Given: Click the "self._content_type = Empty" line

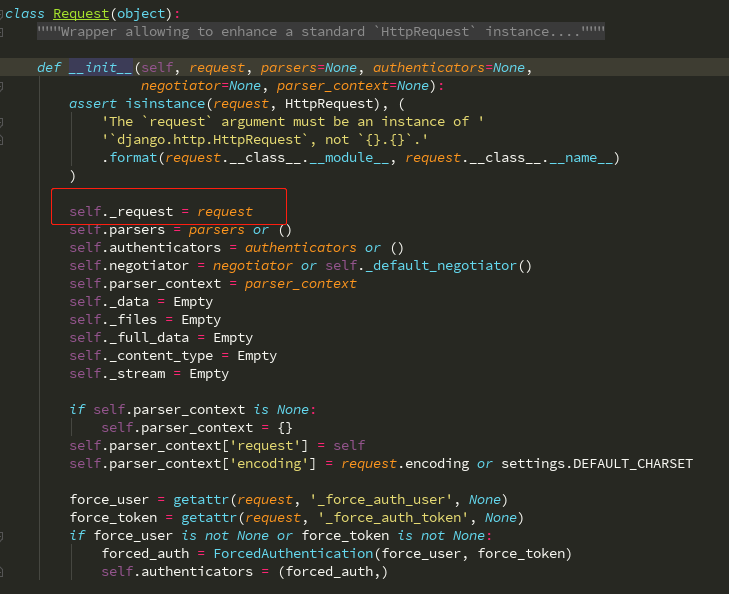Looking at the screenshot, I should [x=173, y=356].
